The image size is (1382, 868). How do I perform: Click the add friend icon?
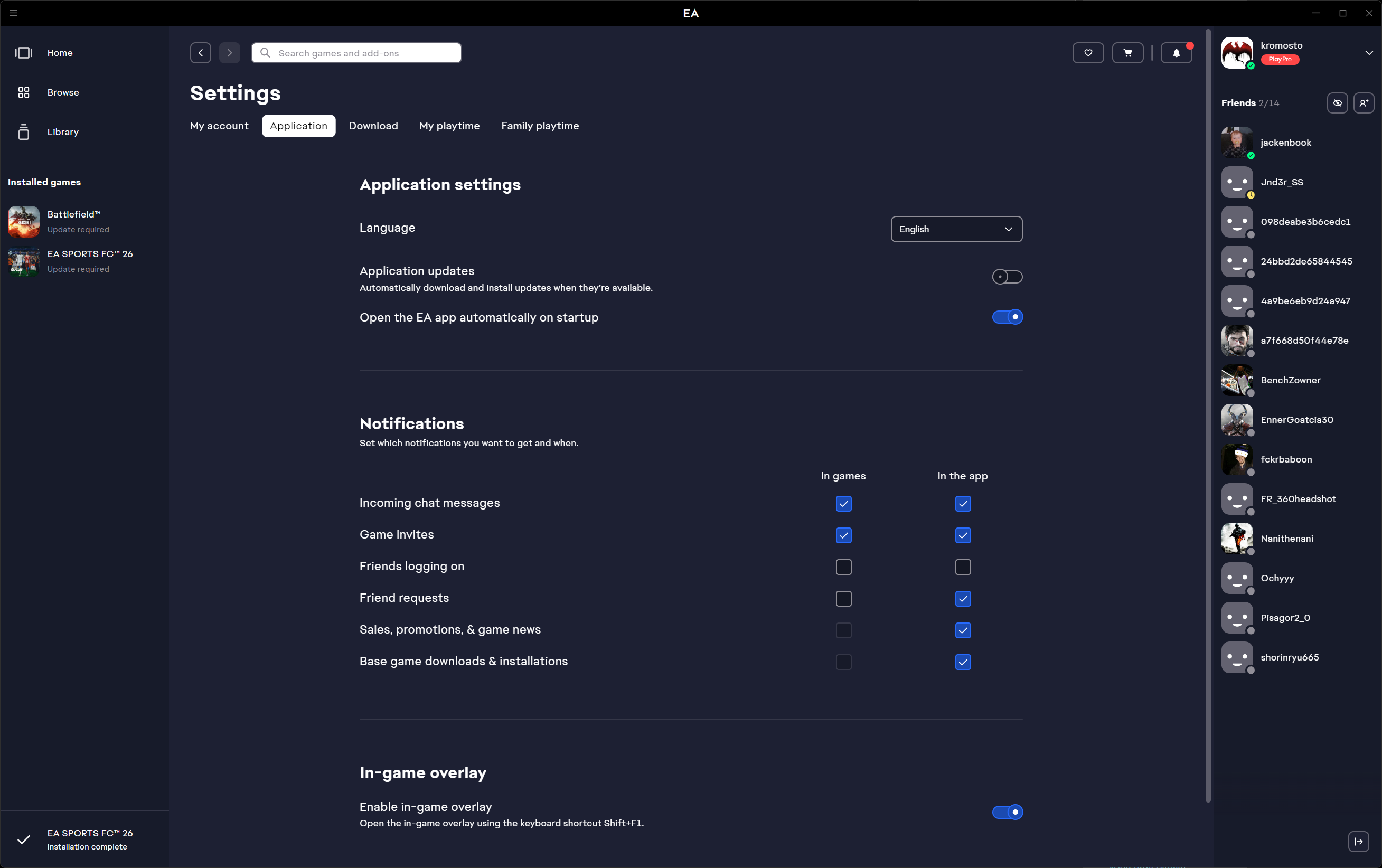tap(1364, 103)
